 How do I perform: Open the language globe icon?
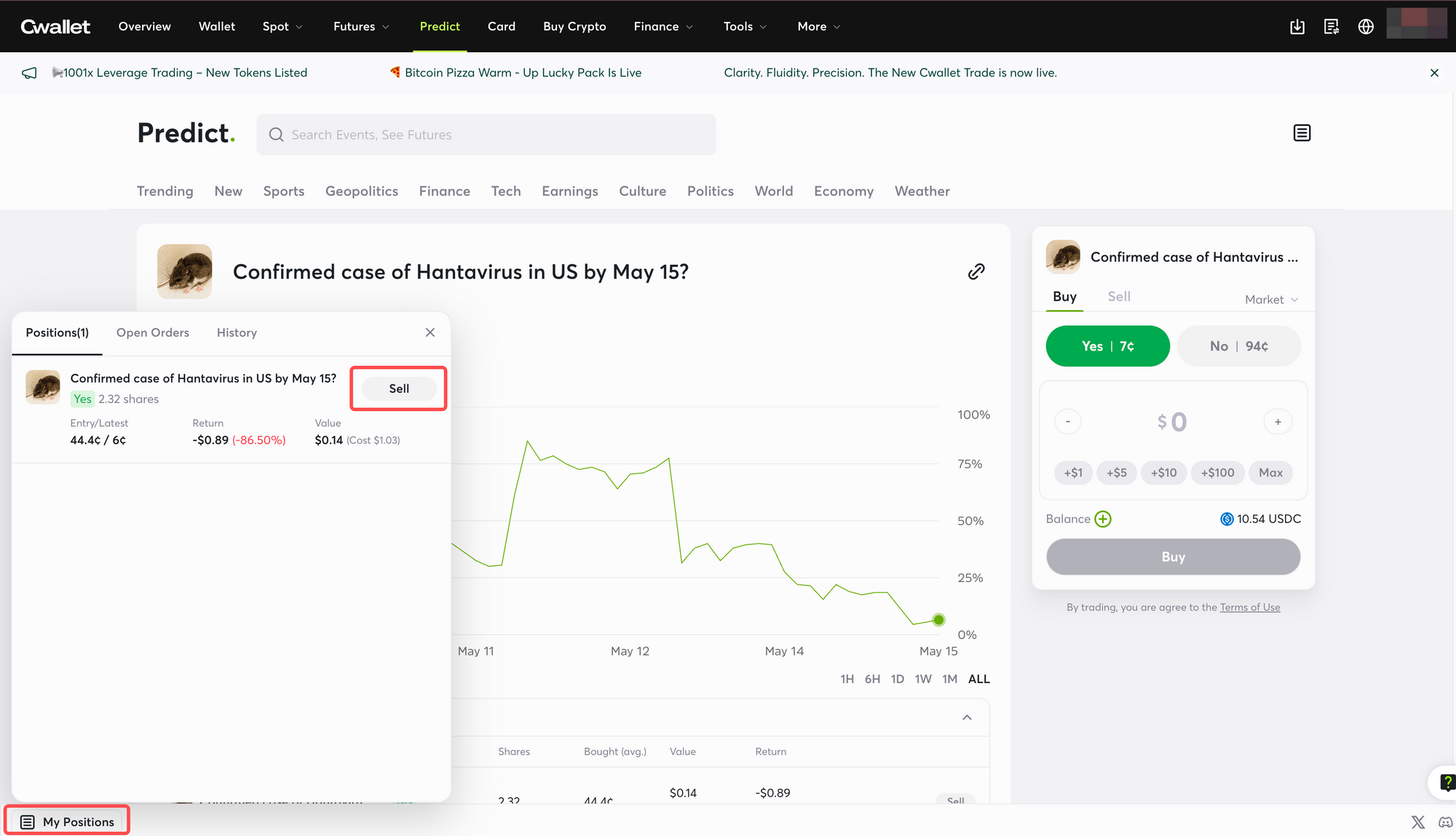tap(1366, 27)
